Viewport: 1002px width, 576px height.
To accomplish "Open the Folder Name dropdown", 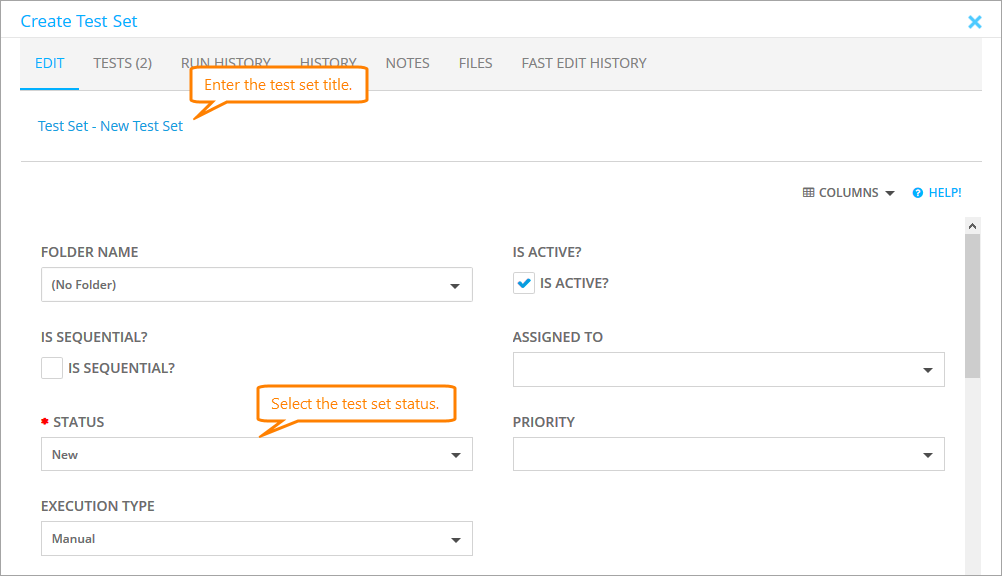I will [256, 285].
